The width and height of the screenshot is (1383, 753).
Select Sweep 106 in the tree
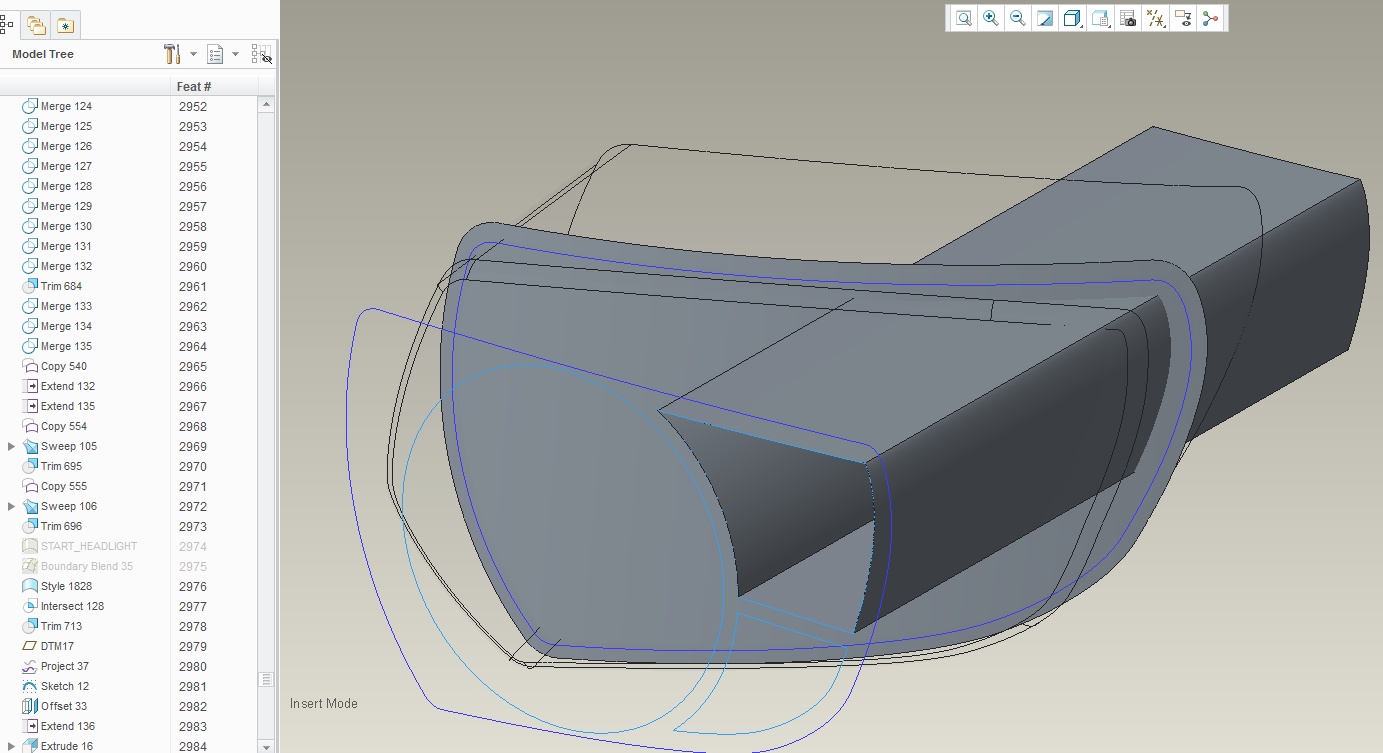tap(69, 506)
